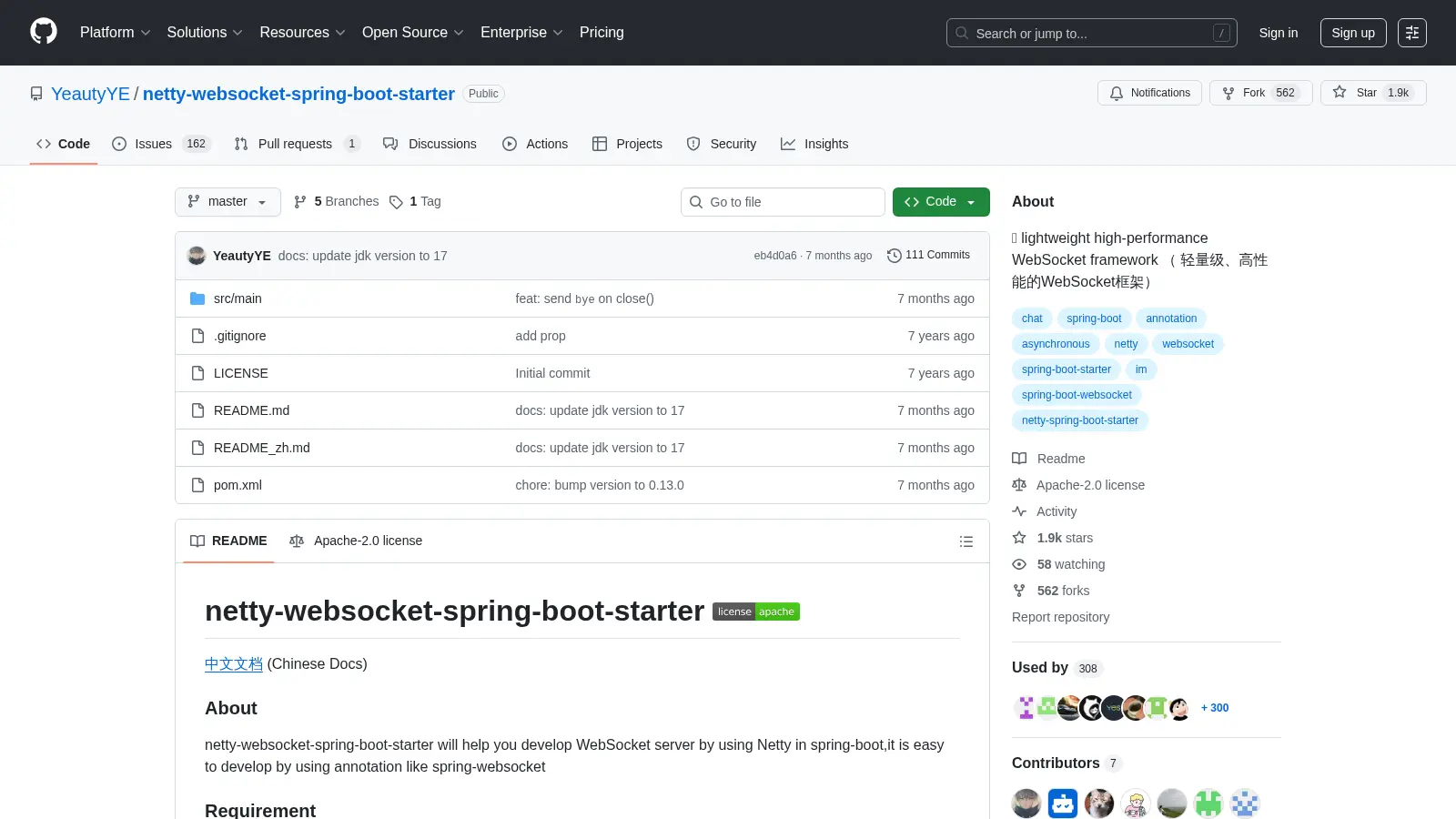Switch to the Issues tab
Image resolution: width=1456 pixels, height=819 pixels.
click(161, 144)
